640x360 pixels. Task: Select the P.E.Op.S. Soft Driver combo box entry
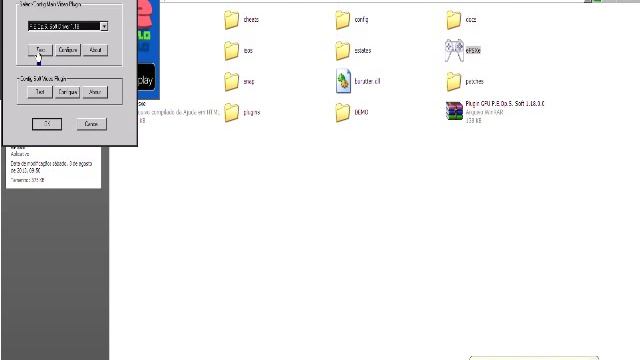tap(64, 26)
